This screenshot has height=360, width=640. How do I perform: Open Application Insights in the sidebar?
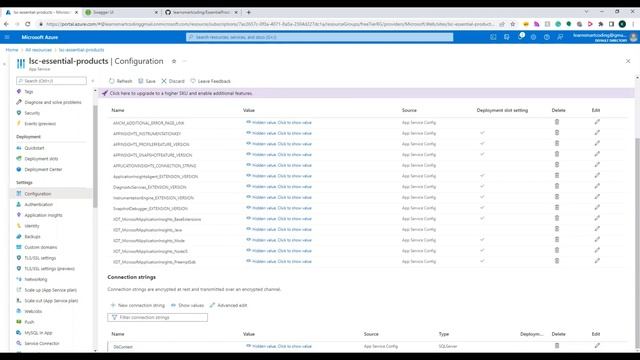tap(43, 215)
